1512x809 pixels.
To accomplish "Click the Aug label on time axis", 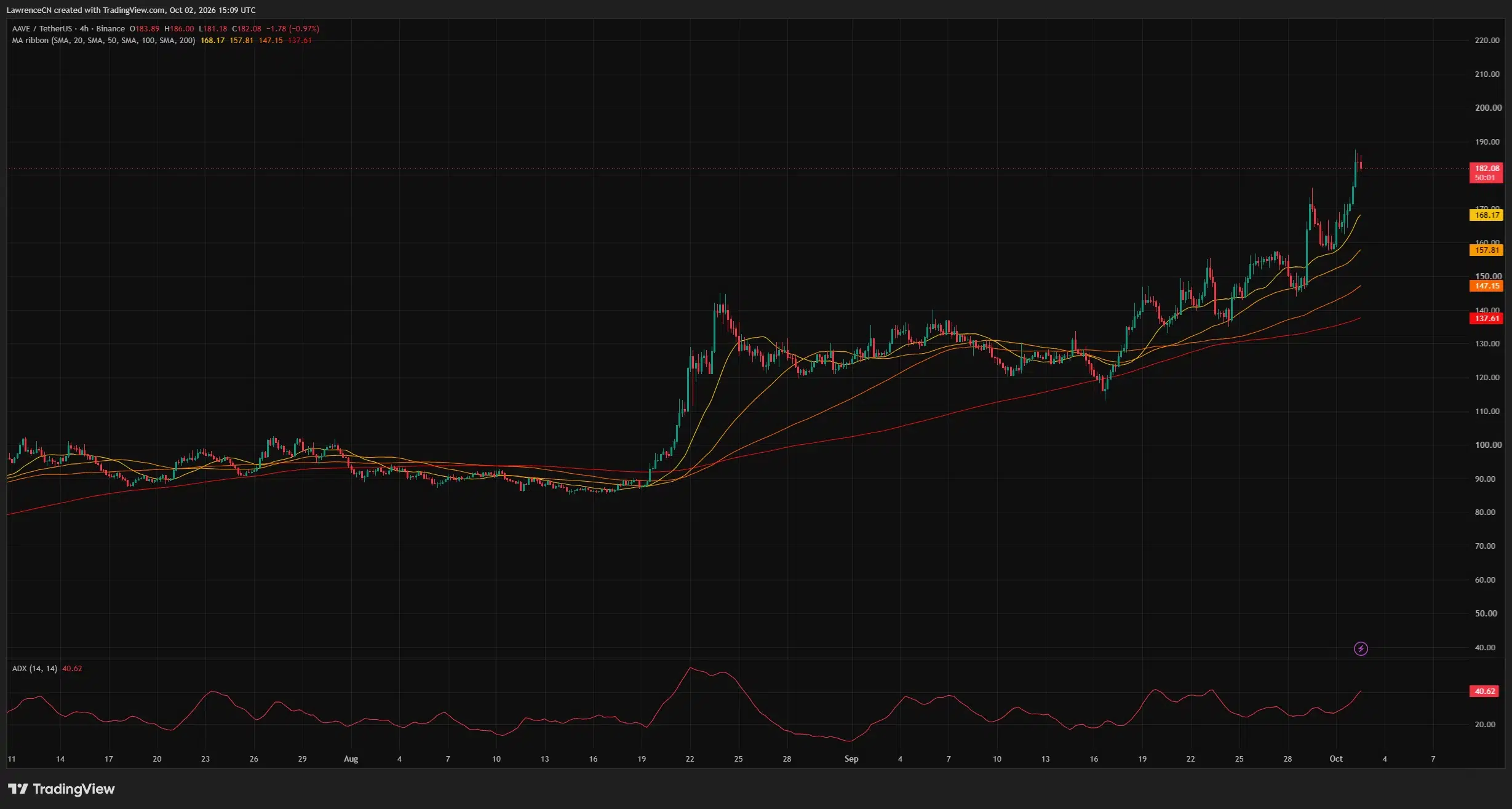I will pos(351,759).
